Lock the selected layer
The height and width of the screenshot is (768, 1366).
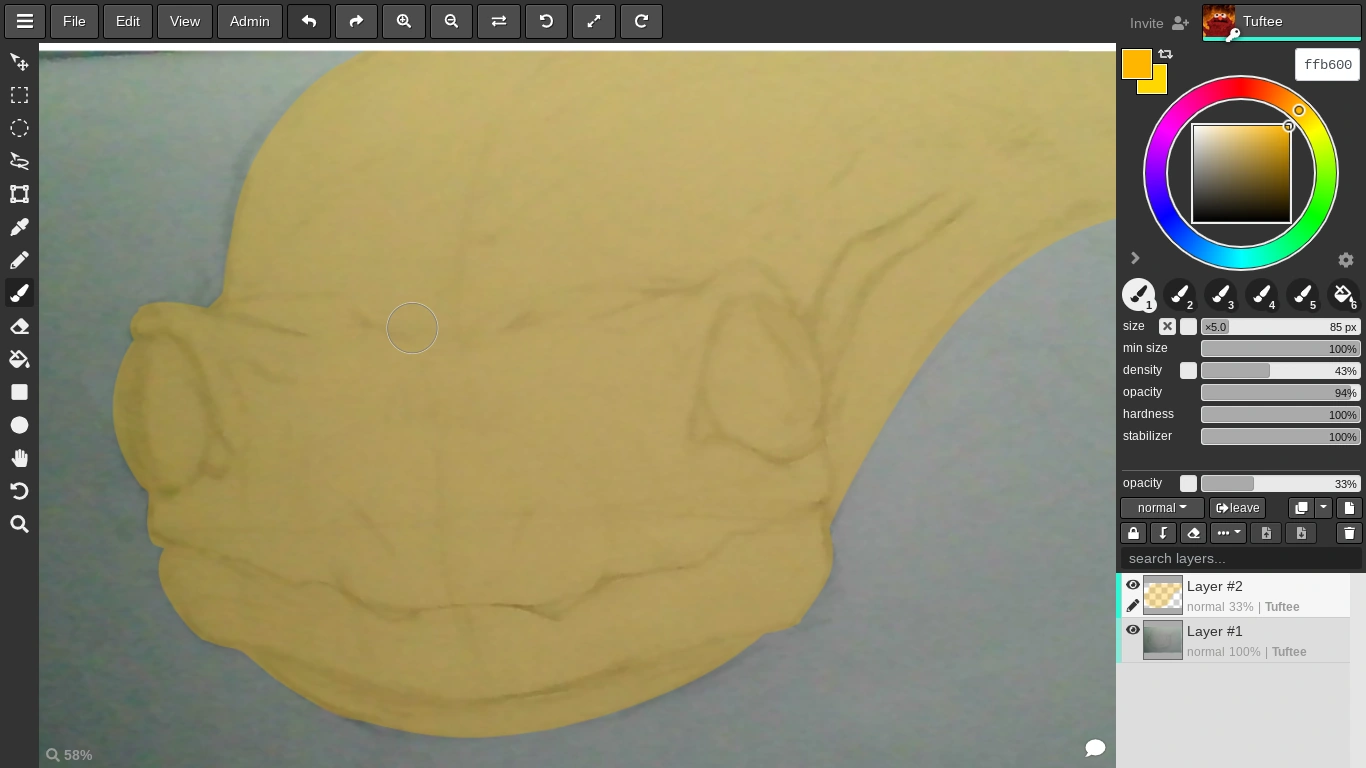[x=1133, y=533]
